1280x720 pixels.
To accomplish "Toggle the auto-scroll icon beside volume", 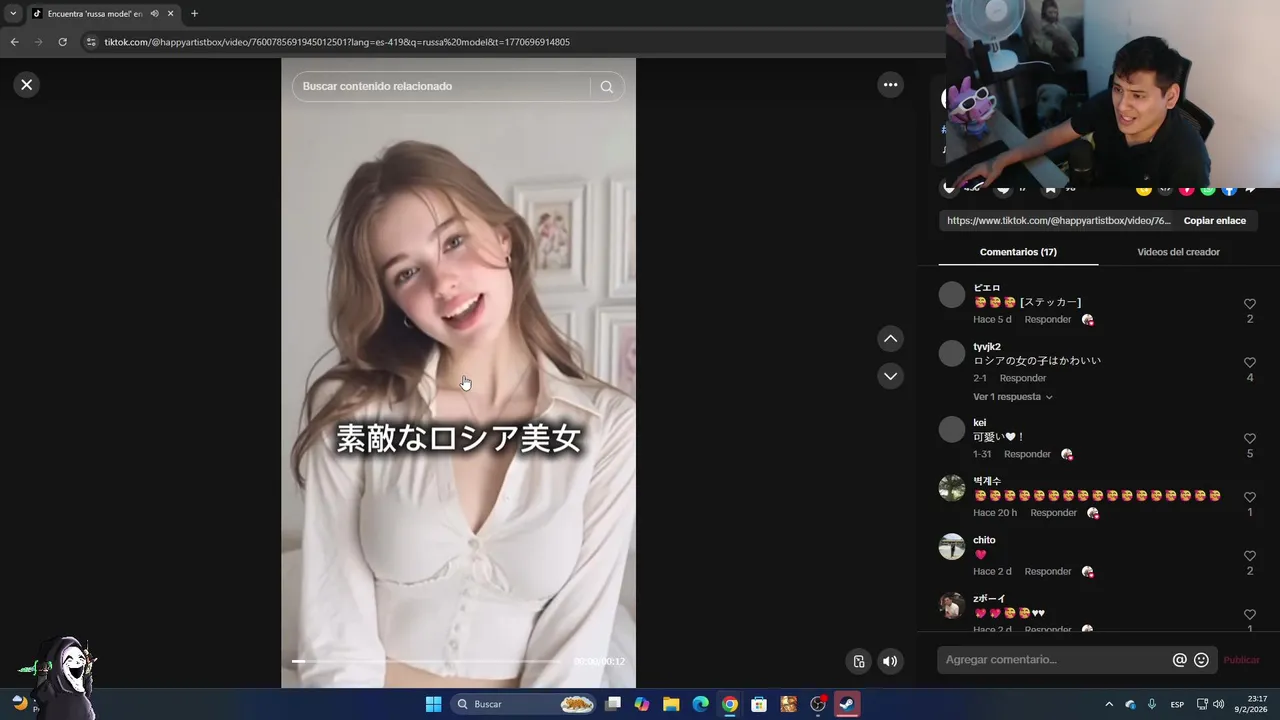I will point(858,661).
